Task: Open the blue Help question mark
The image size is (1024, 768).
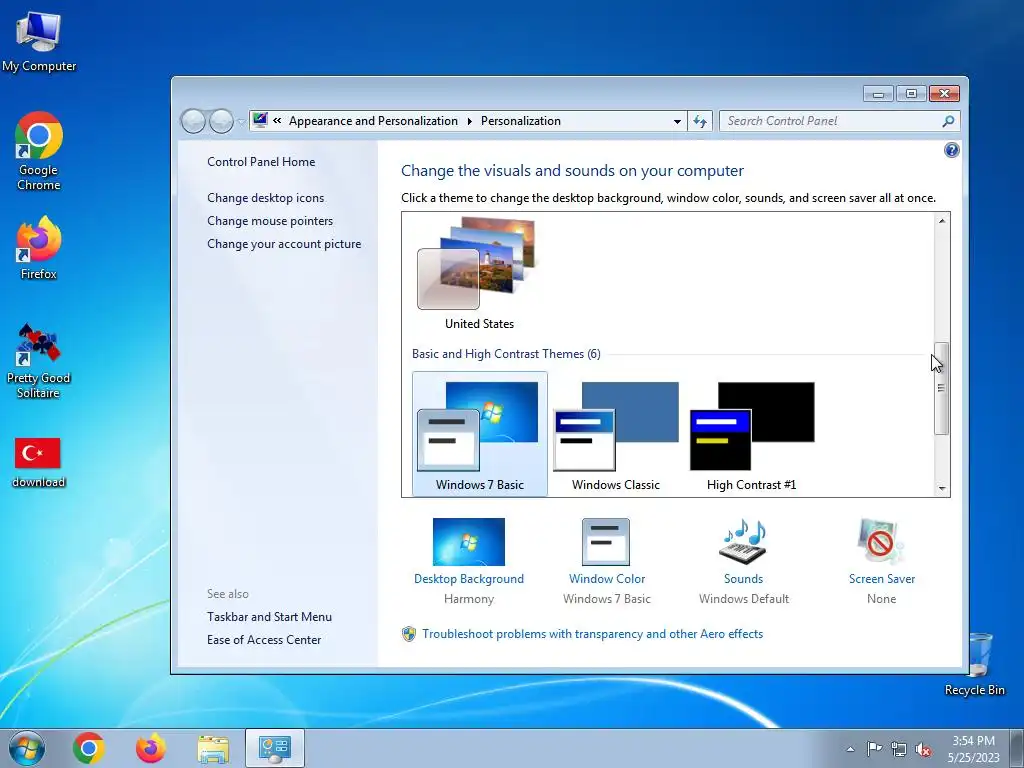Action: tap(952, 150)
